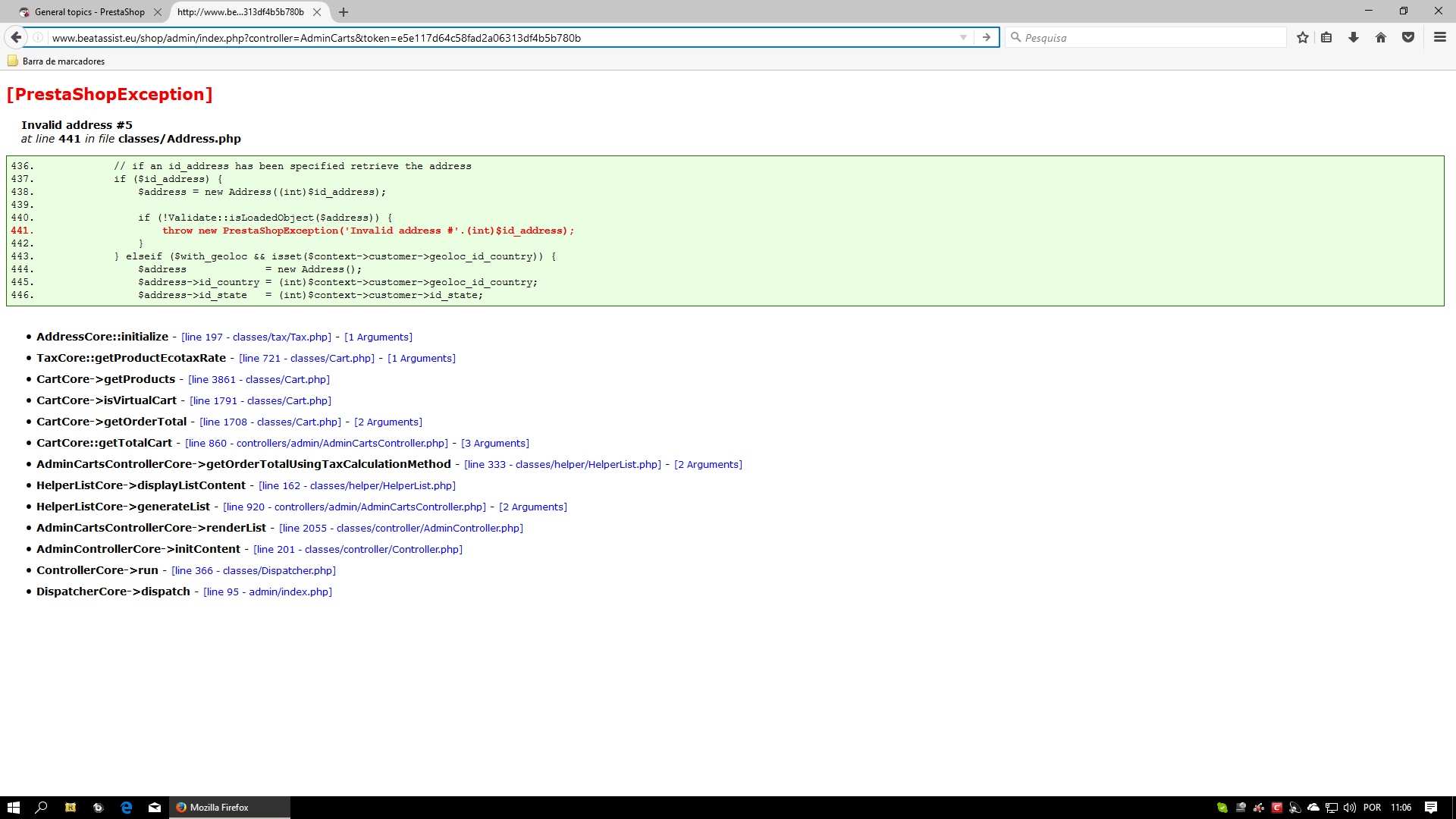Show bookmarks list icon in toolbar

(x=1326, y=37)
